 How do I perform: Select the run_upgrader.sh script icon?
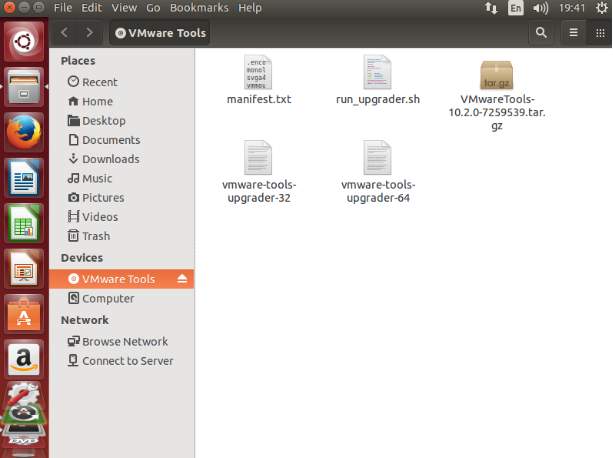377,72
